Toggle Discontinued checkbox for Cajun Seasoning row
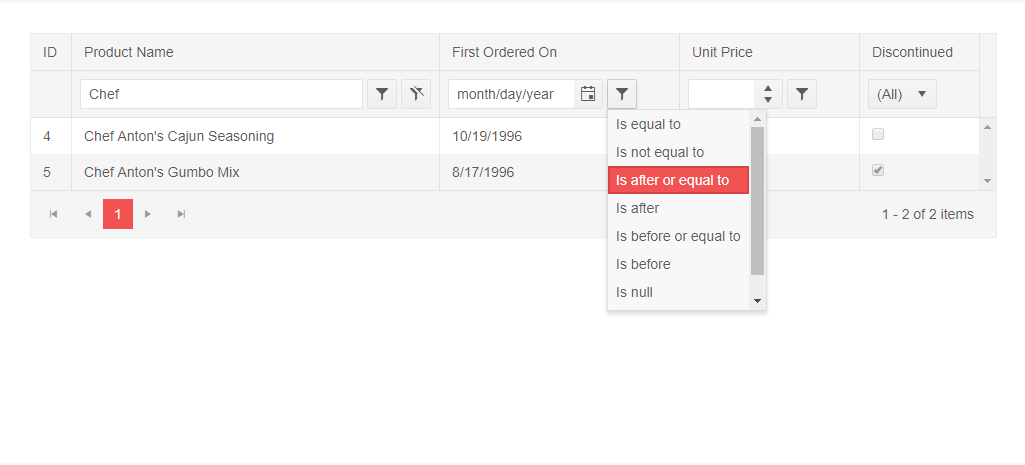Screen dimensions: 1025x465 pyautogui.click(x=878, y=134)
